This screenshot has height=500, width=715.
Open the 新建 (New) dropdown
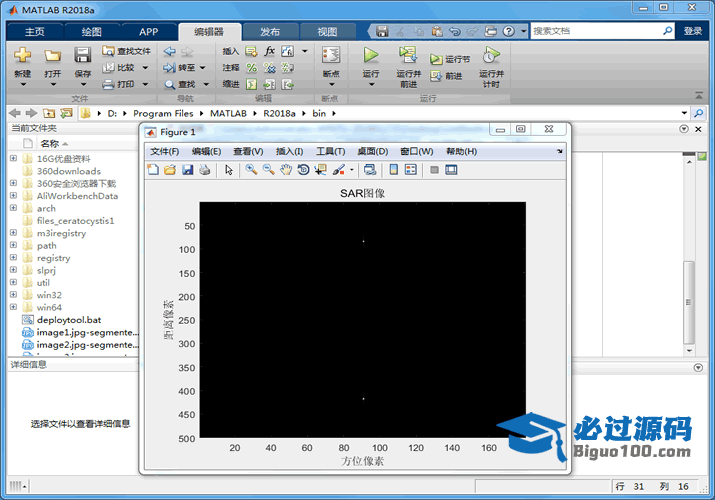23,74
